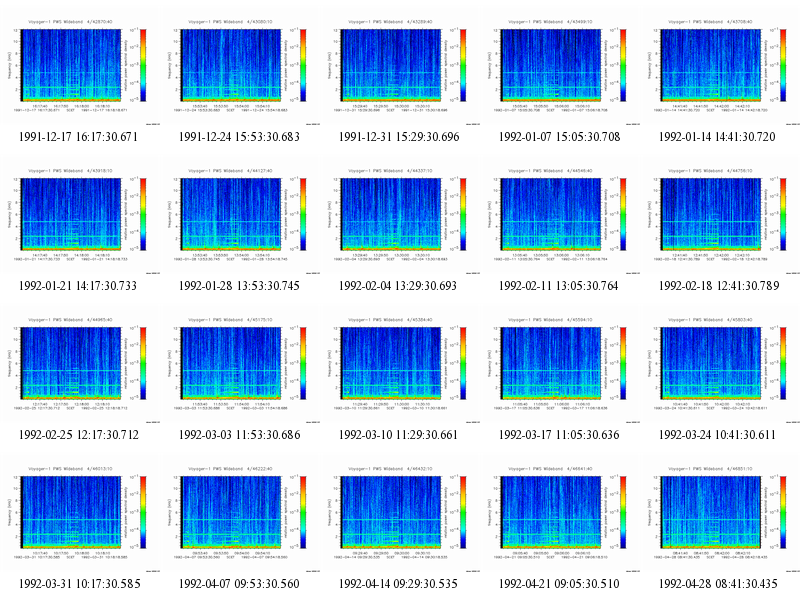Click the caption text 1992-01-14 14:41:30.720
Image resolution: width=800 pixels, height=596 pixels.
click(x=717, y=137)
